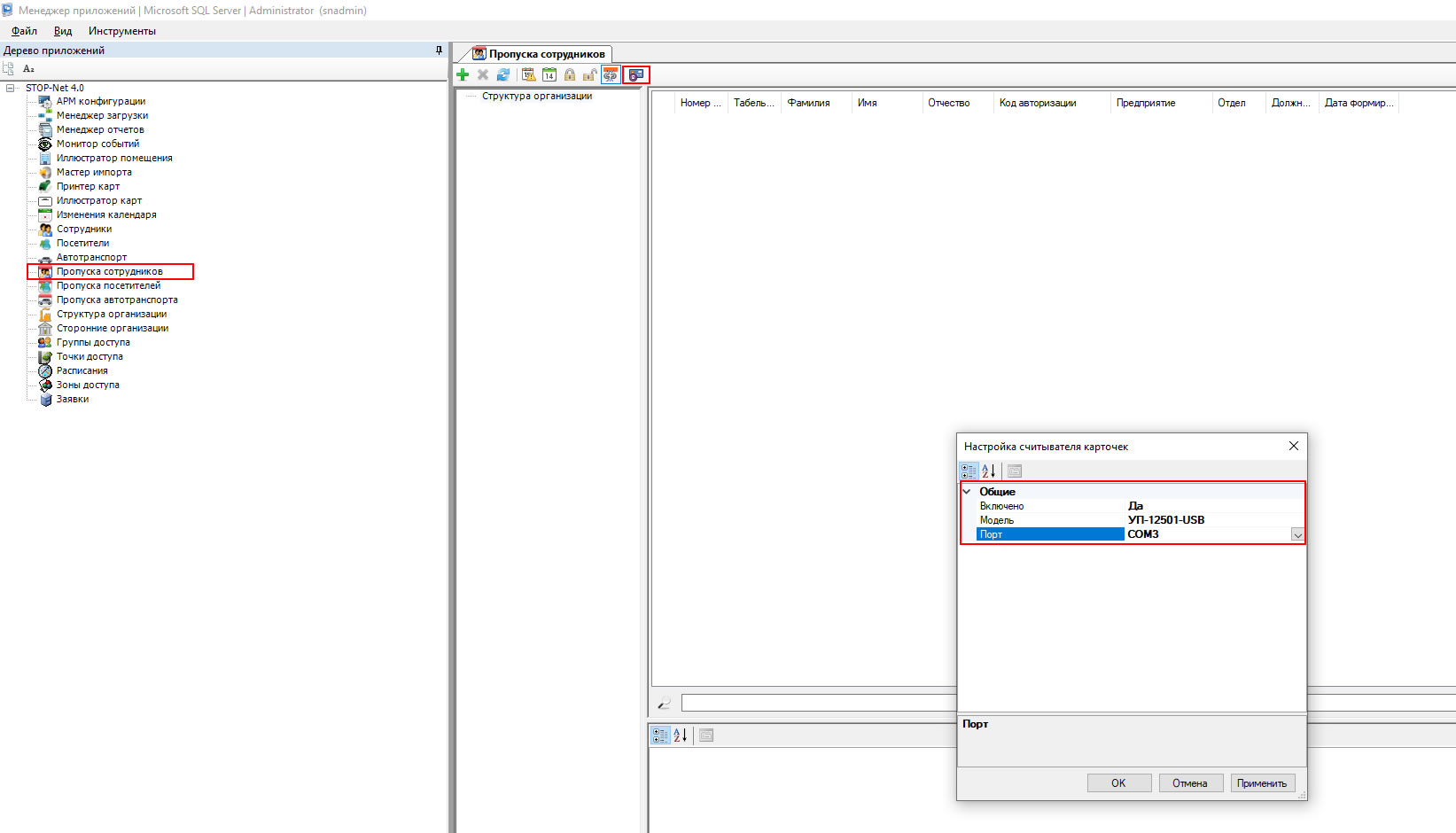The image size is (1456, 833).
Task: Click OK in card reader settings
Action: [x=1119, y=783]
